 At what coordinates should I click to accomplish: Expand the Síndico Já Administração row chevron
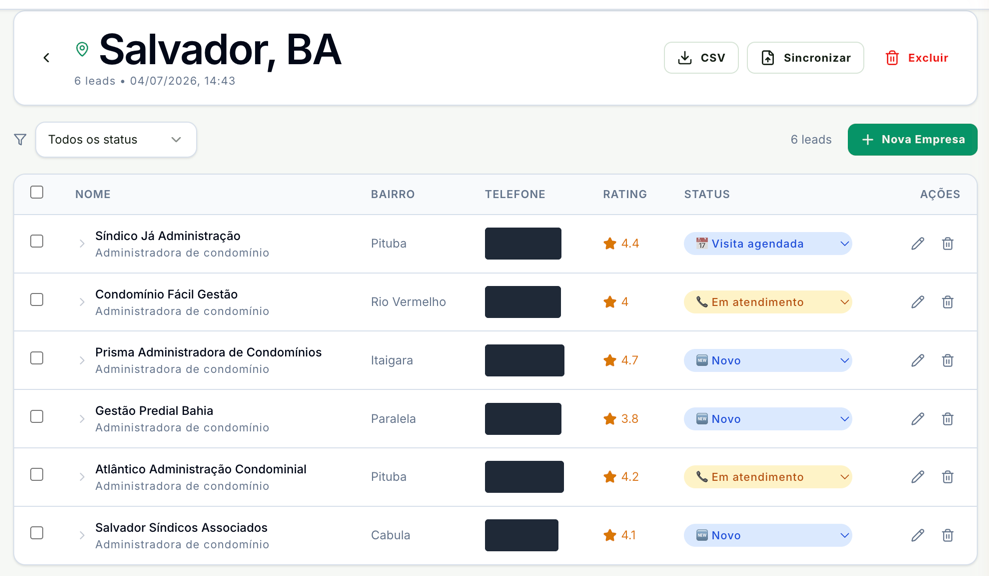82,244
